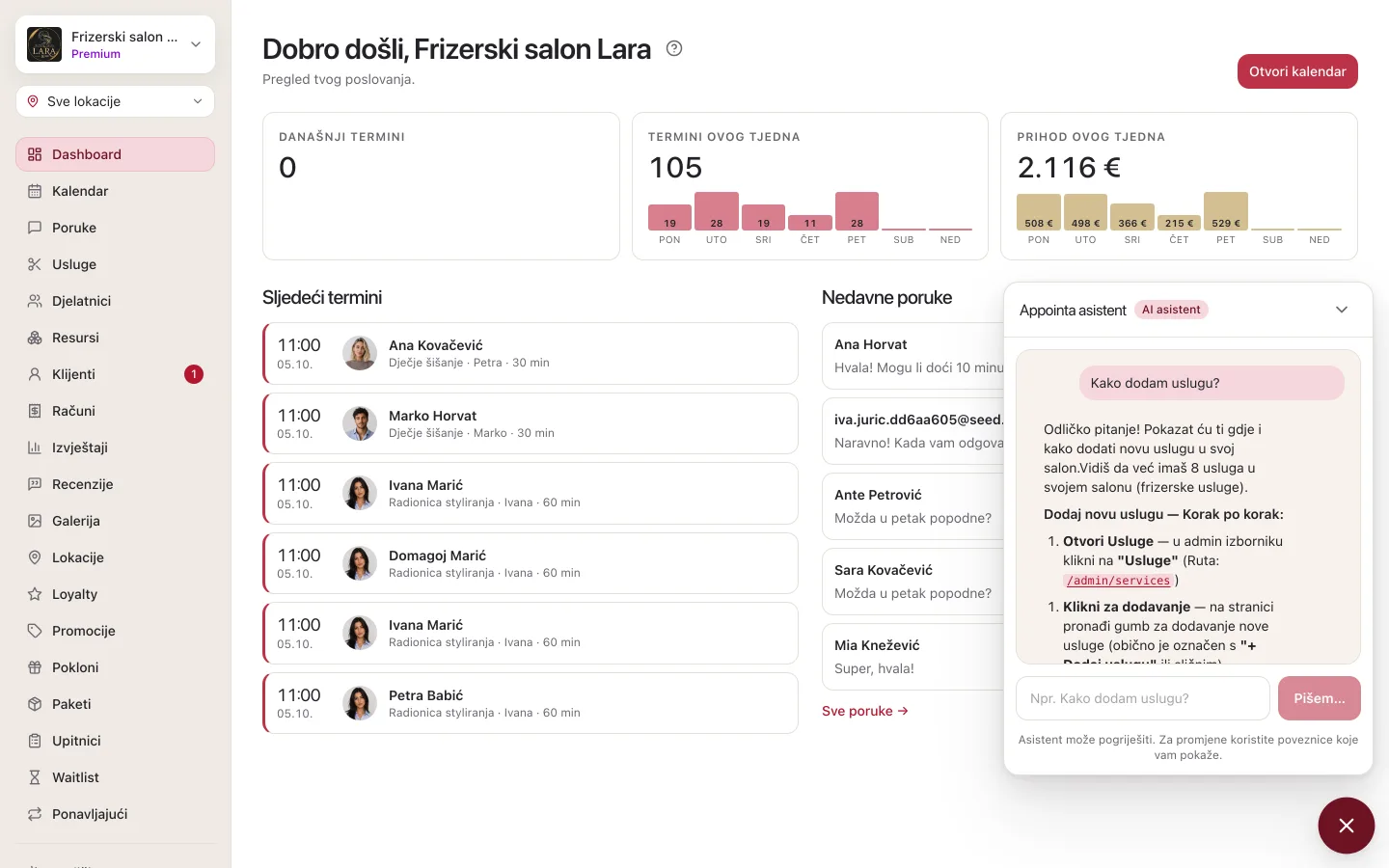Click the help question mark icon beside title
Screen dimensions: 1389x868
click(674, 48)
